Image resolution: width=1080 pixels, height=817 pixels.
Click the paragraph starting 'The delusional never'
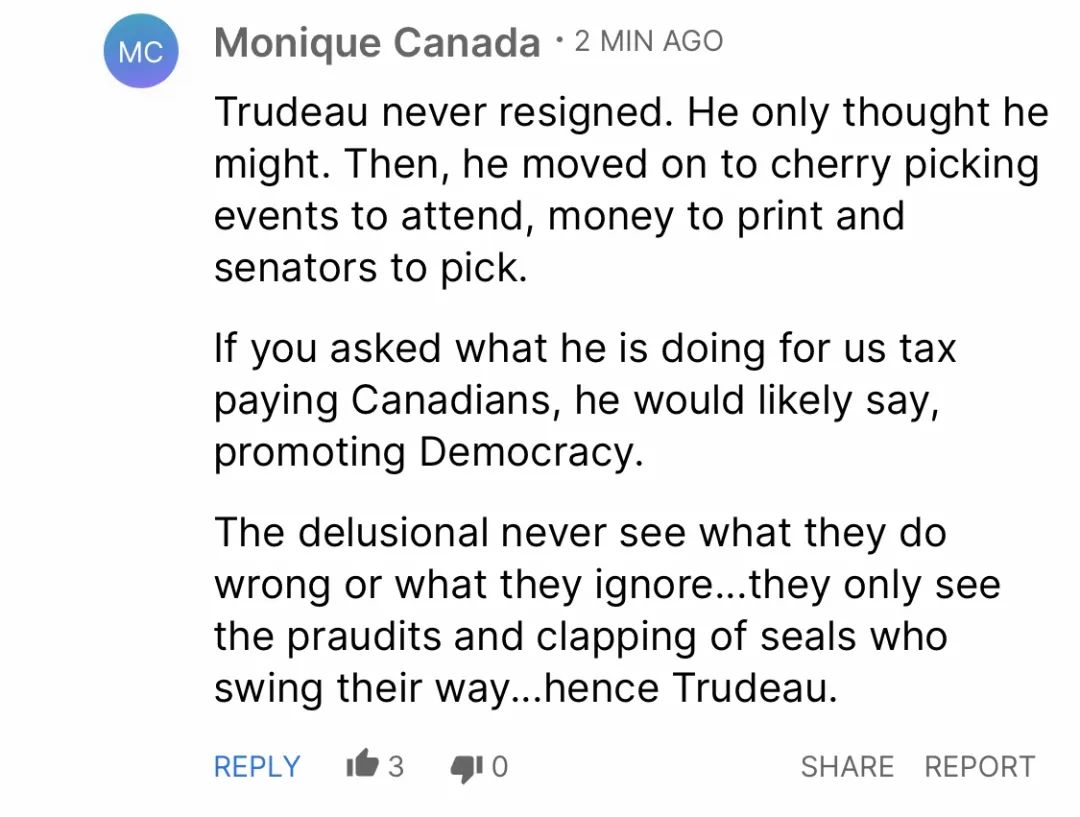607,610
